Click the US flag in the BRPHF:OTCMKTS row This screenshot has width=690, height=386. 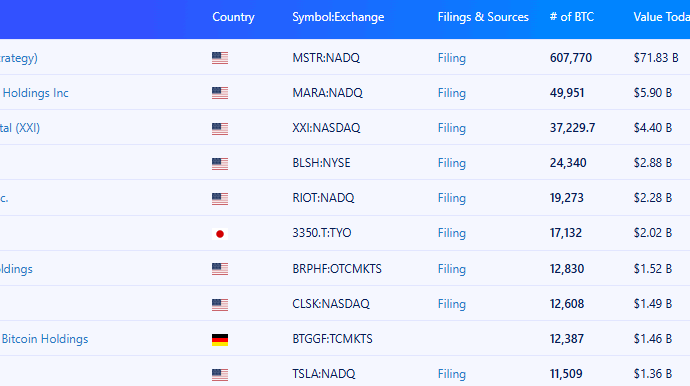220,269
